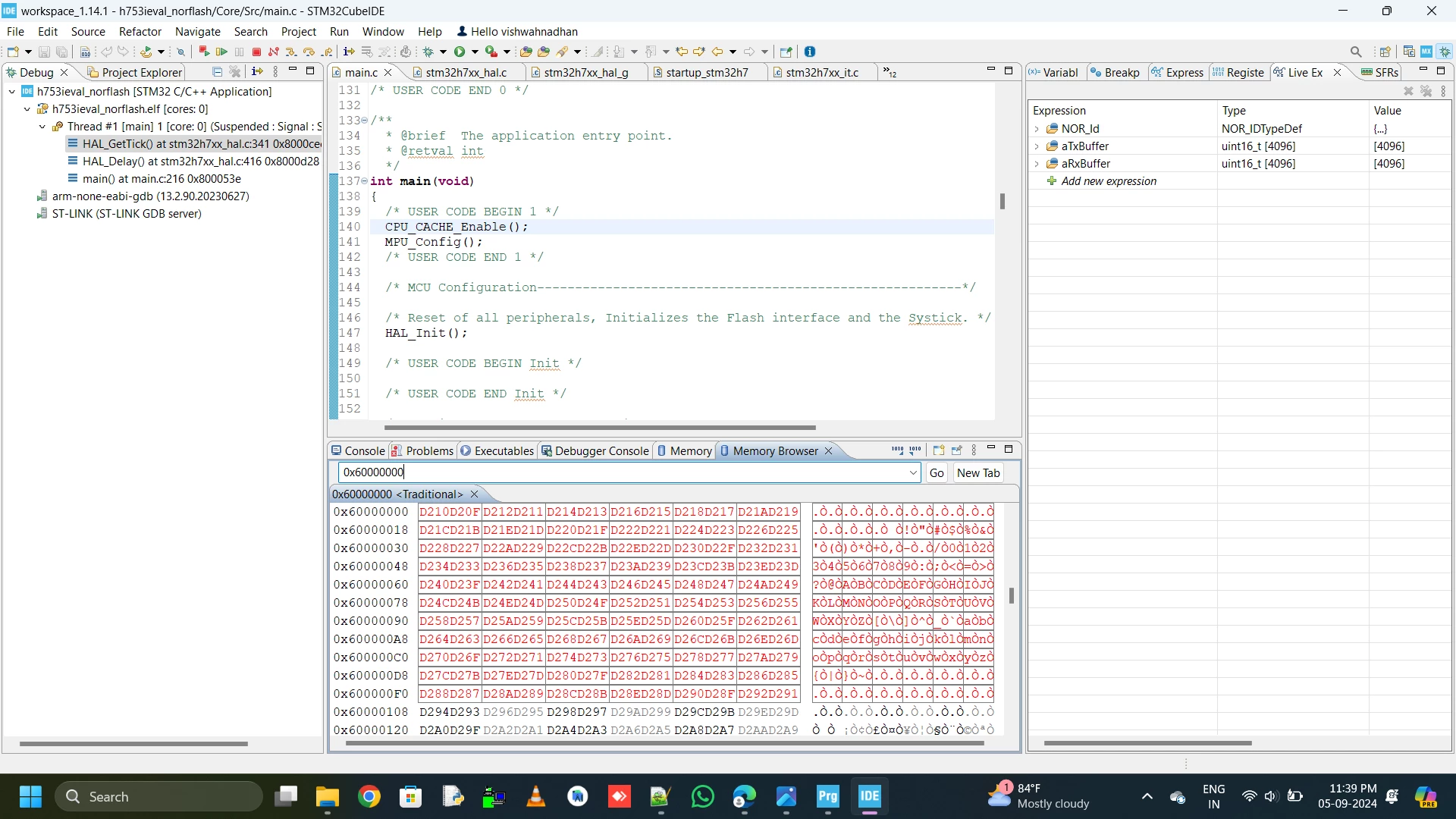This screenshot has height=819, width=1456.
Task: Click the Export memory icon in Memory Browser
Action: click(x=915, y=450)
